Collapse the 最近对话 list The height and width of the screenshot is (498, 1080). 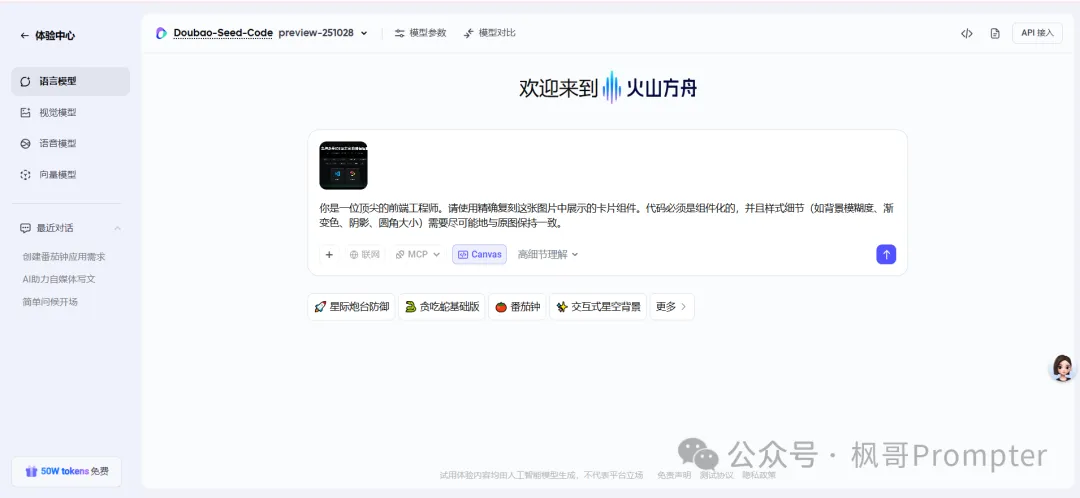coord(117,228)
